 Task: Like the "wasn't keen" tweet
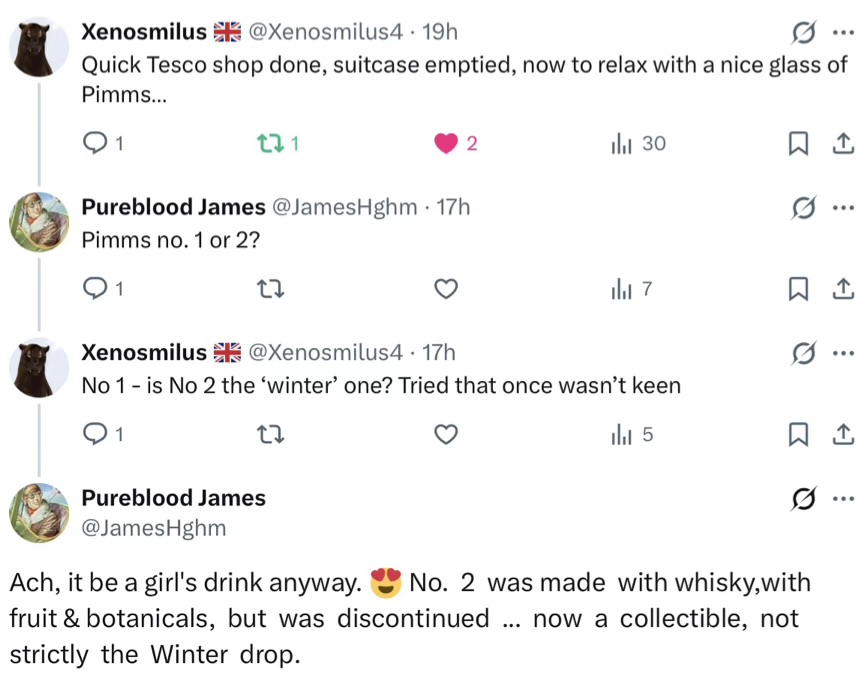coord(446,435)
